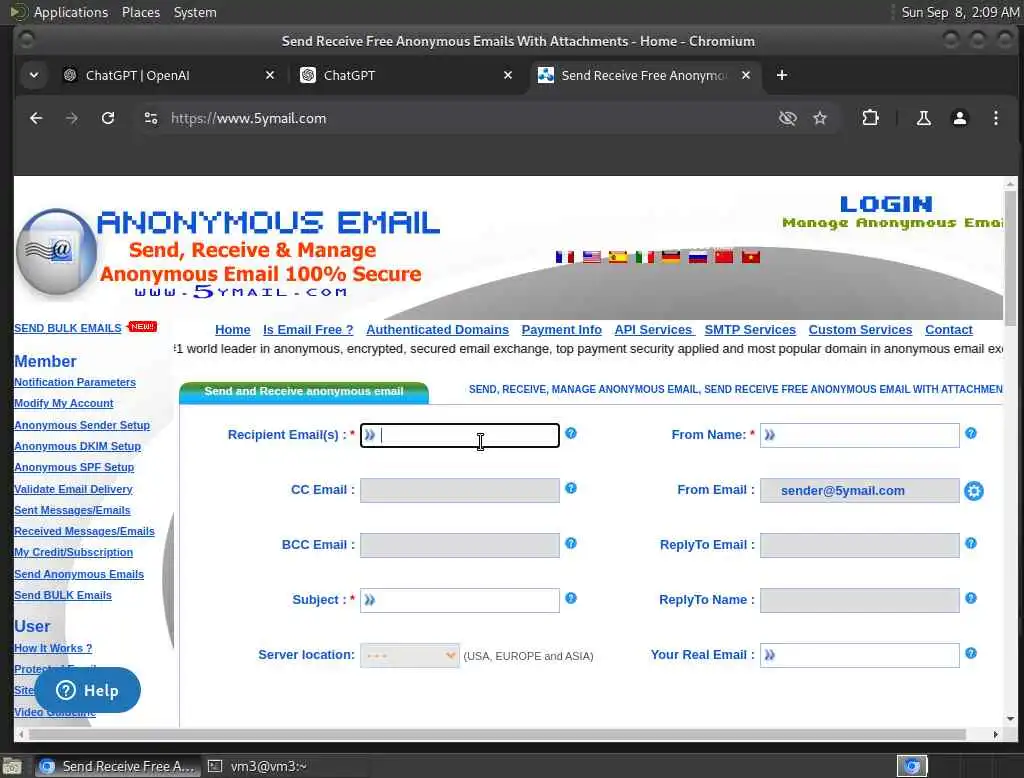Click the Your Real Email input field
Screen dimensions: 1024x778
(x=859, y=655)
